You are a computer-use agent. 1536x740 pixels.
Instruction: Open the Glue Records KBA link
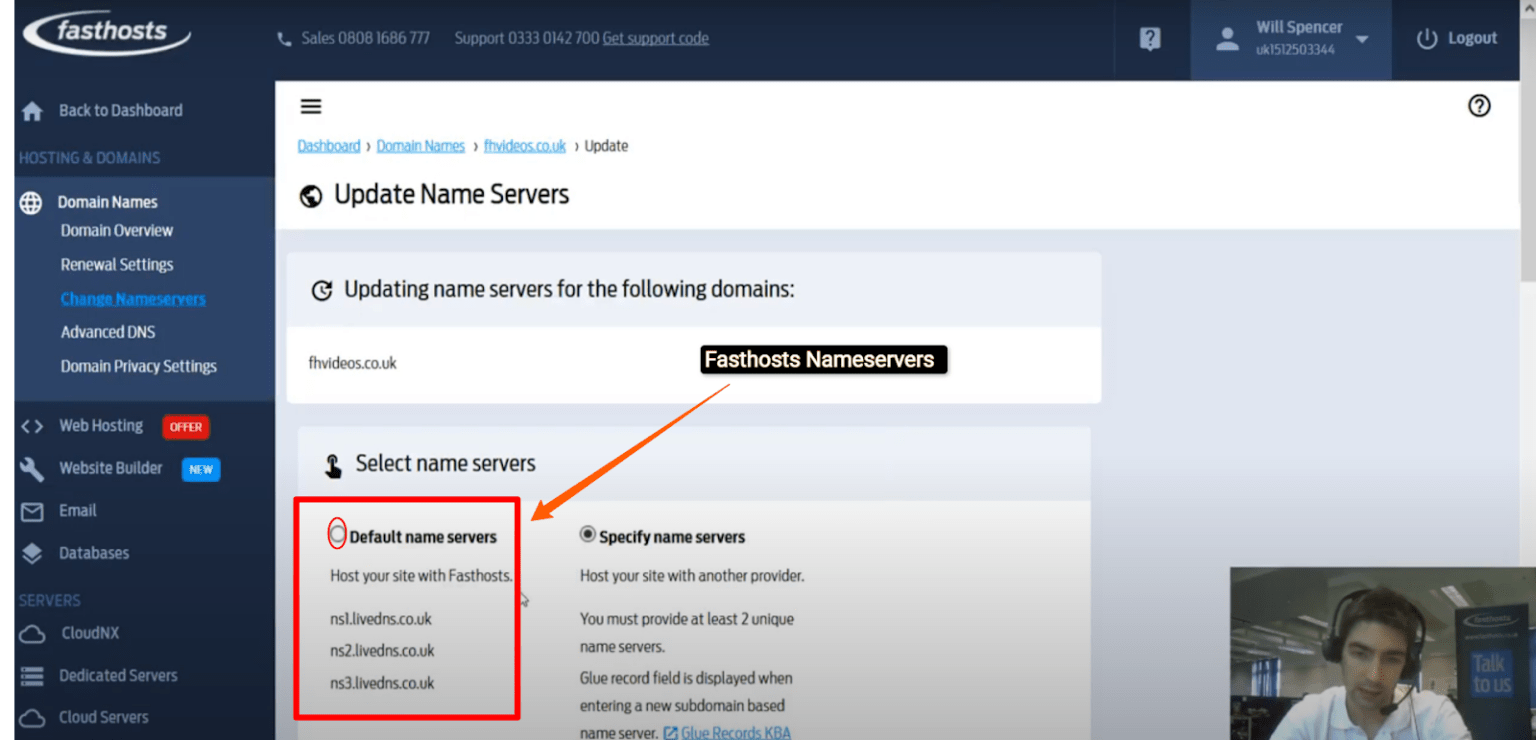(735, 732)
